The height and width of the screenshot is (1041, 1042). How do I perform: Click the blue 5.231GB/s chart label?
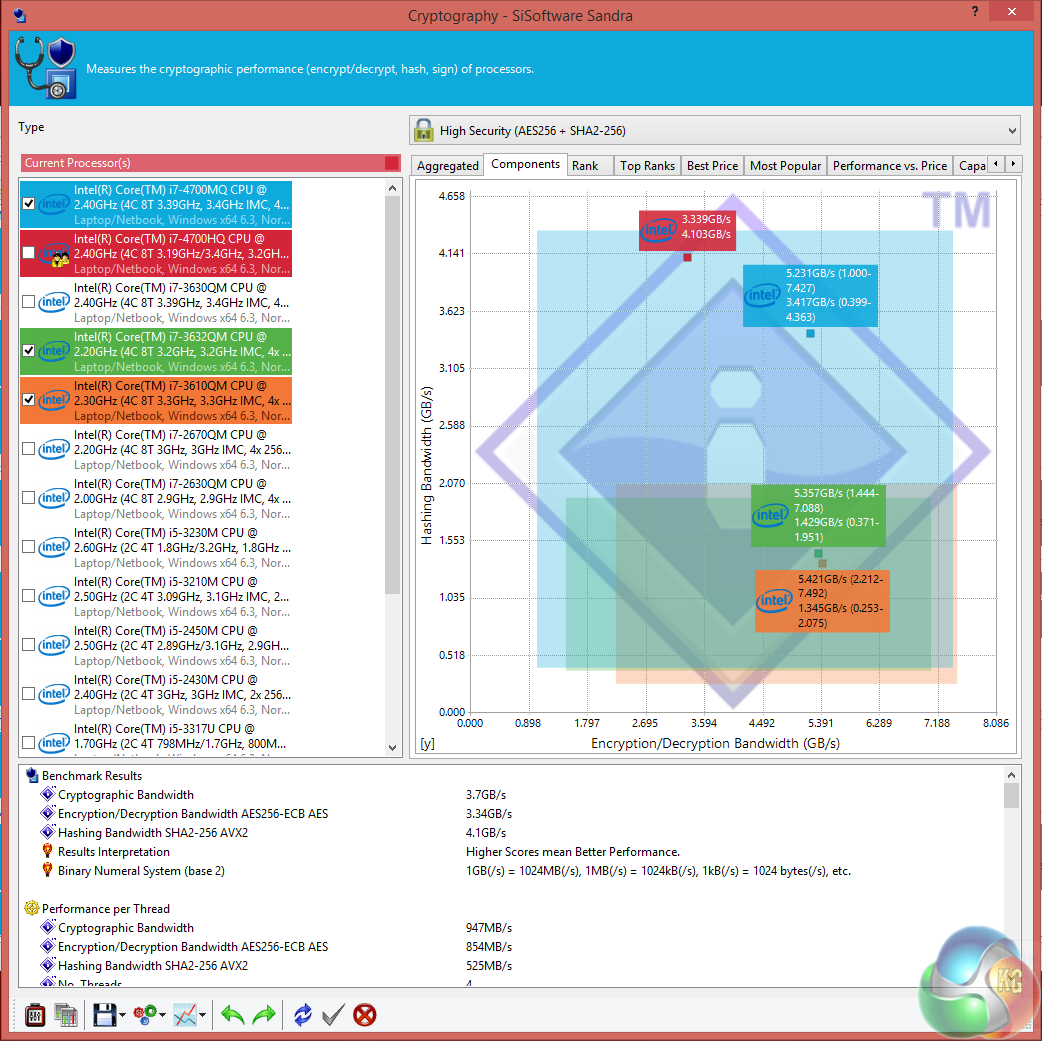810,295
